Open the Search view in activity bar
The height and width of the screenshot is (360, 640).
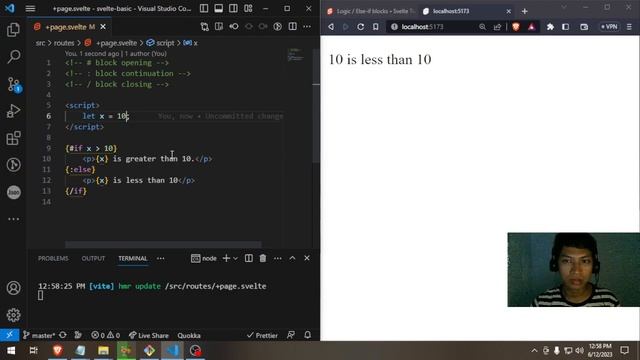click(13, 57)
